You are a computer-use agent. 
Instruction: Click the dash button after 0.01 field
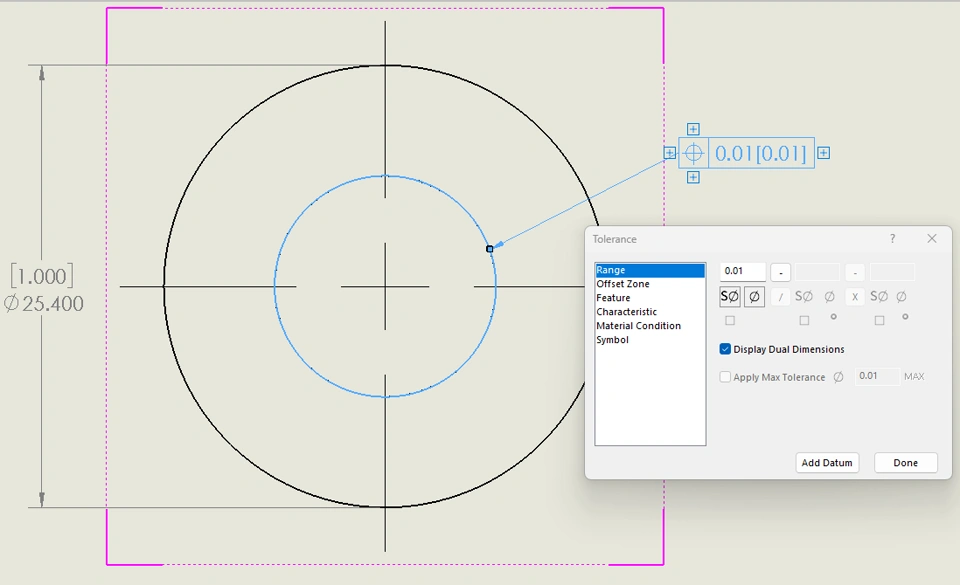tap(781, 272)
